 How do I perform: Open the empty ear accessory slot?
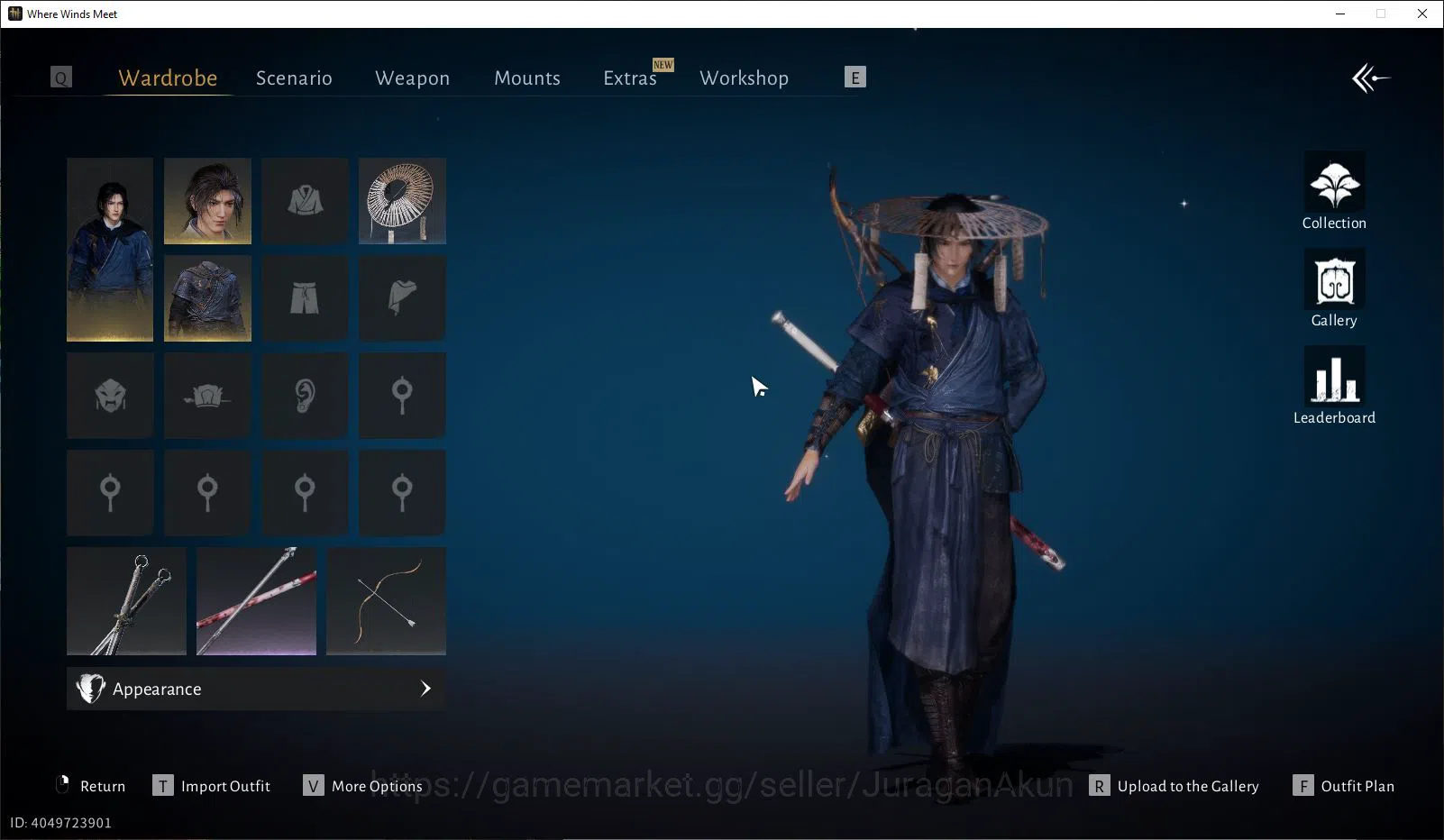point(305,396)
